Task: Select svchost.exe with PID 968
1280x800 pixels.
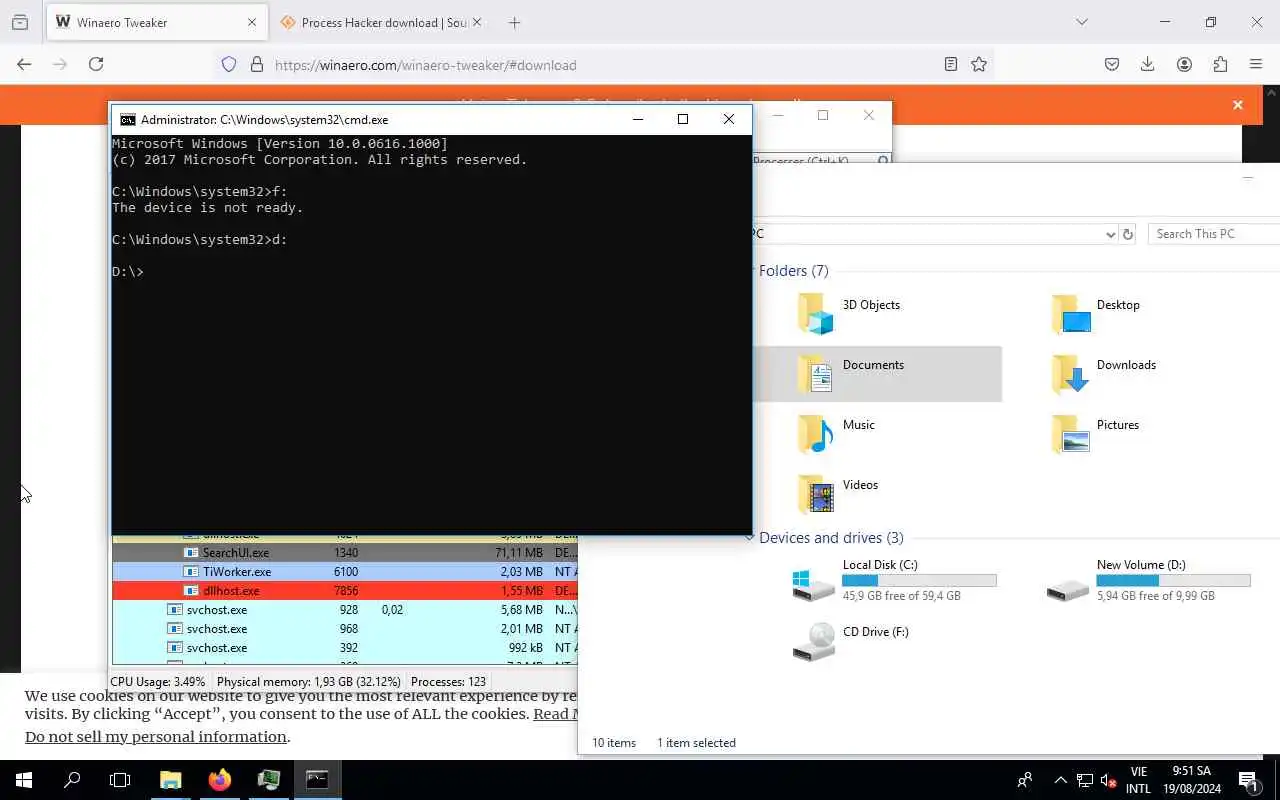Action: pyautogui.click(x=345, y=629)
